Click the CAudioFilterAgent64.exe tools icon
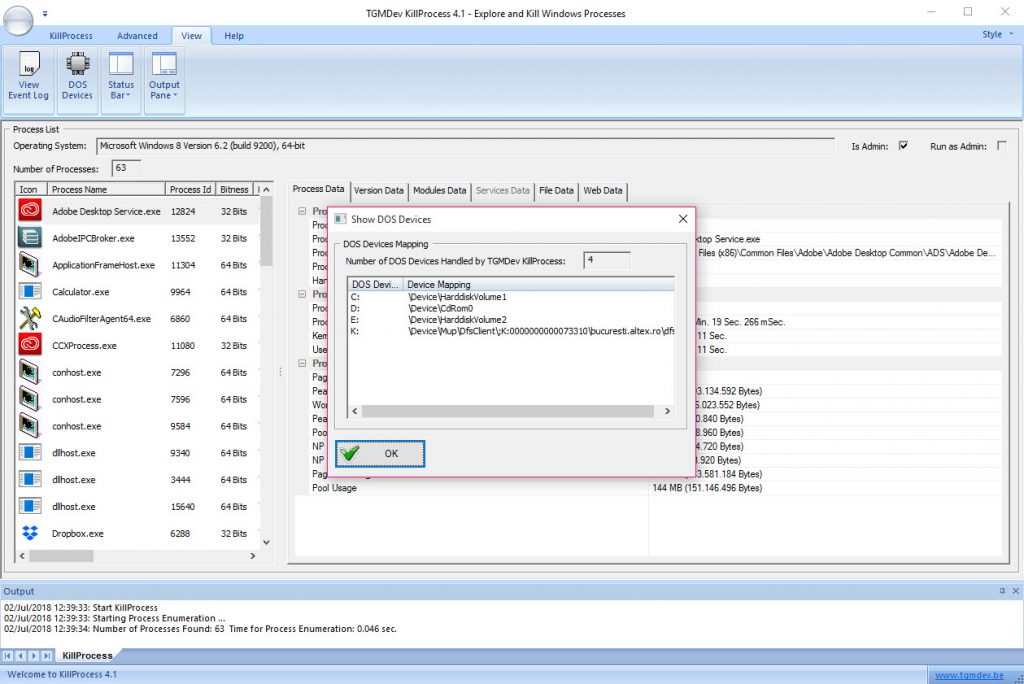 [30, 318]
